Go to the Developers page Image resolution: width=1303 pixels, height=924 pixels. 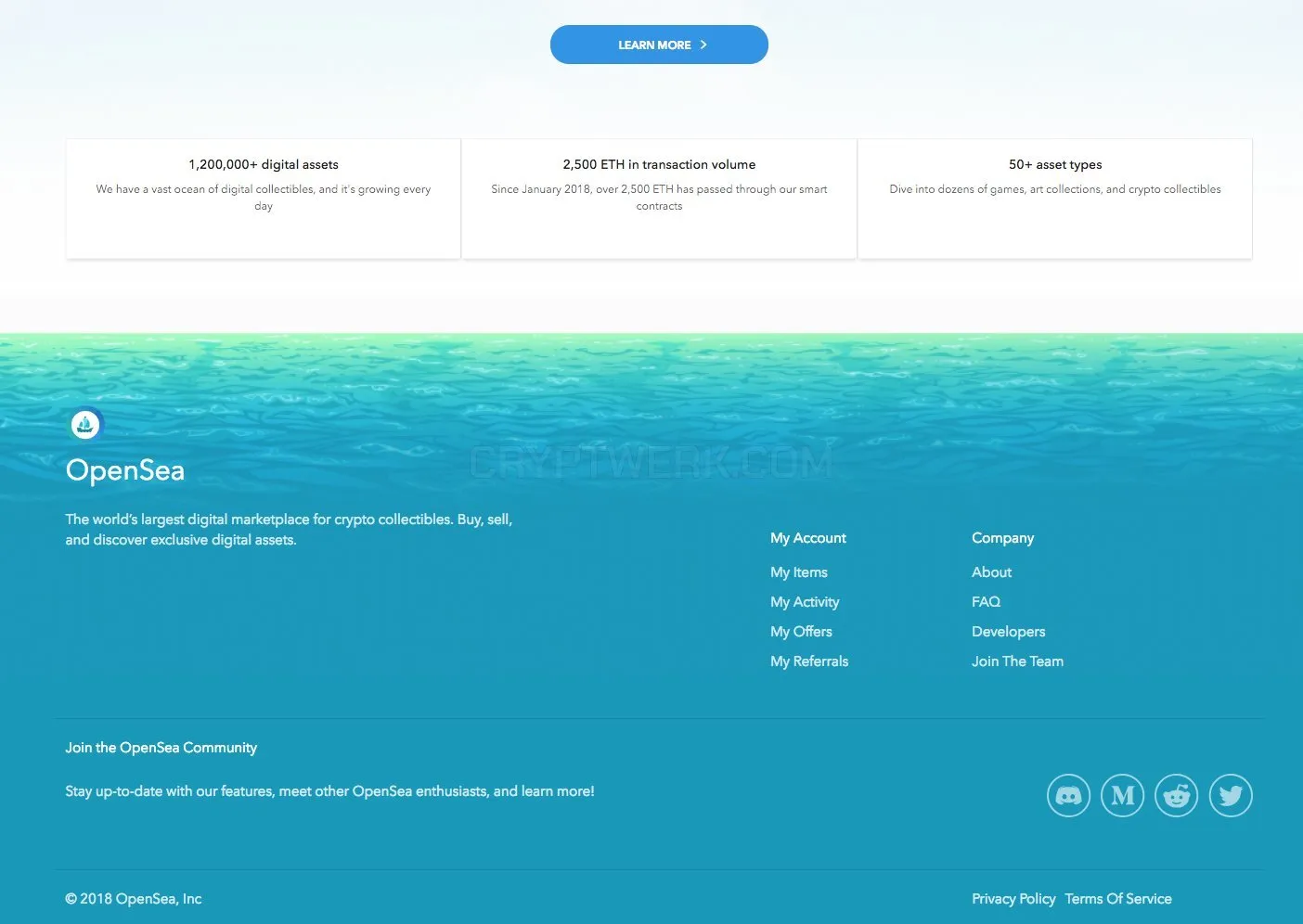click(x=1008, y=632)
